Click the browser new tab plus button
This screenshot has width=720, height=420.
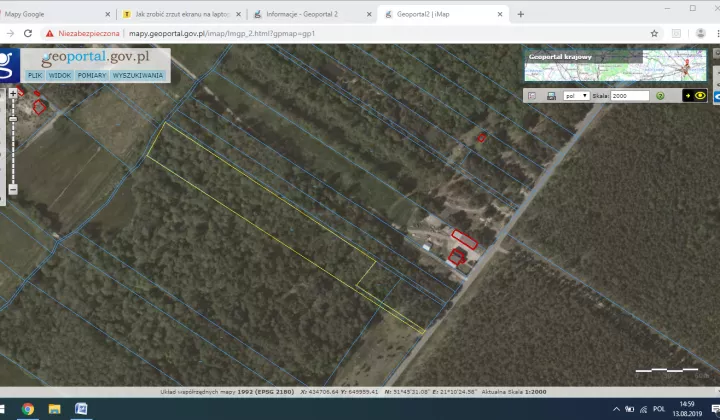click(520, 14)
